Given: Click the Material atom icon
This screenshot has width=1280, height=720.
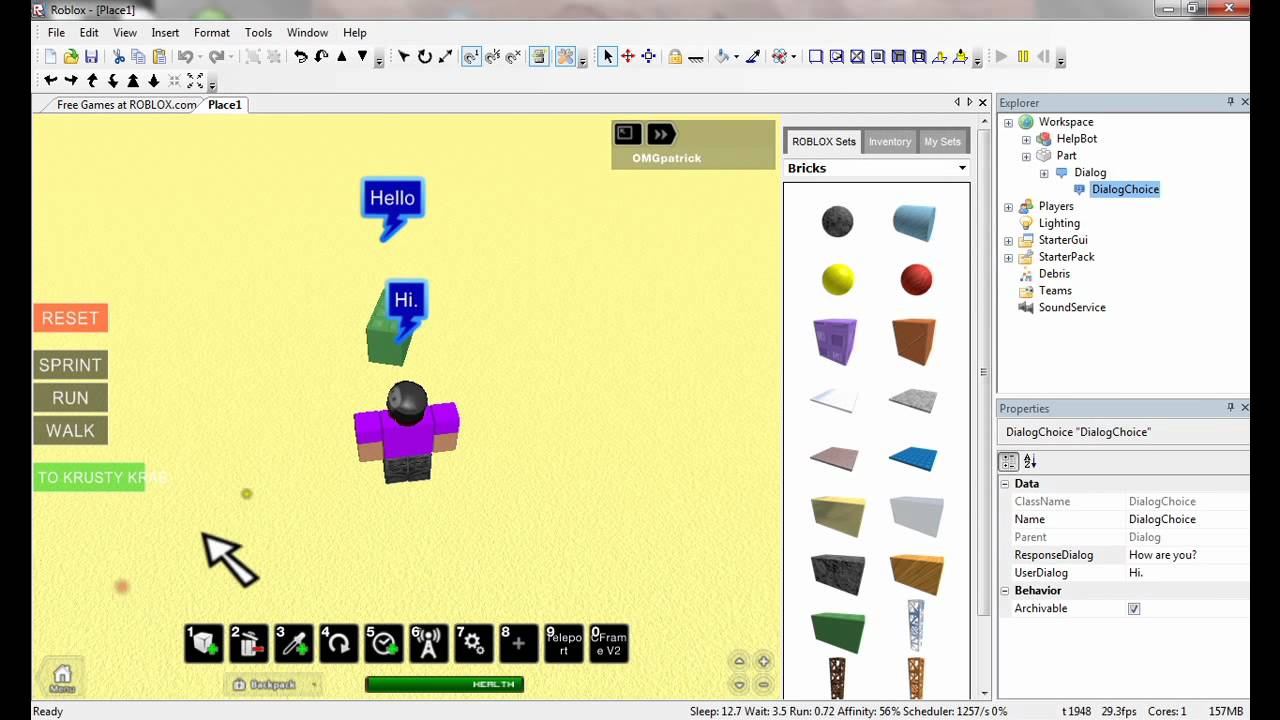Looking at the screenshot, I should 780,57.
